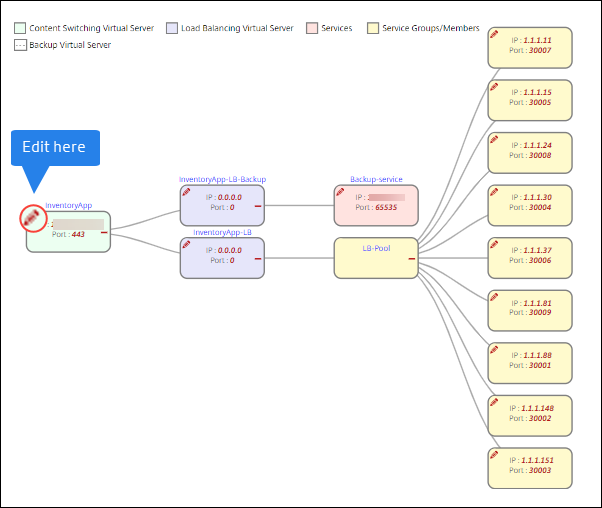Viewport: 602px width, 508px height.
Task: Click IP value 1.1.1.151 text
Action: tap(538, 460)
